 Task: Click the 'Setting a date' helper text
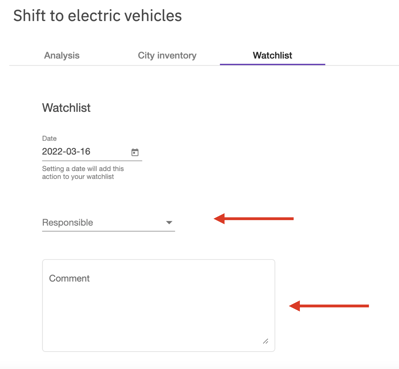(x=83, y=173)
